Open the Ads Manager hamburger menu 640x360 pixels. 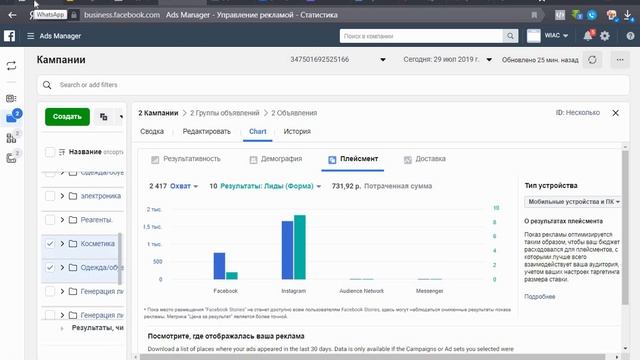(31, 36)
